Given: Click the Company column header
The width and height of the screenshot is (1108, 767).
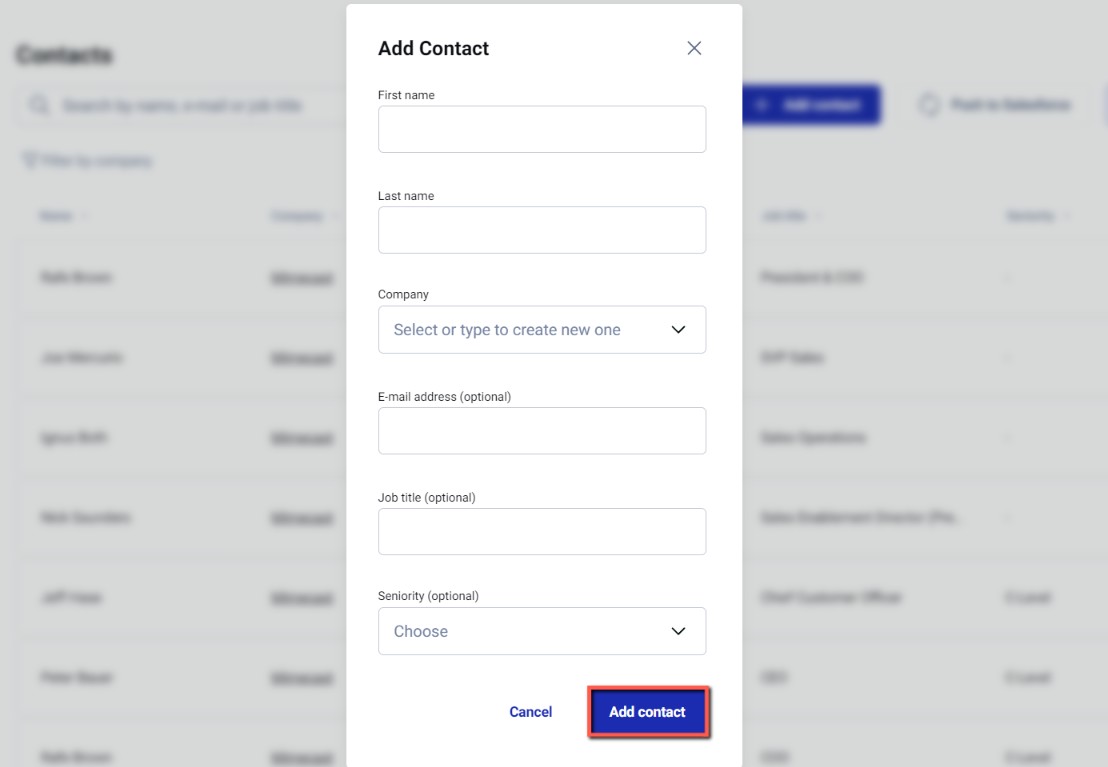Looking at the screenshot, I should (298, 215).
